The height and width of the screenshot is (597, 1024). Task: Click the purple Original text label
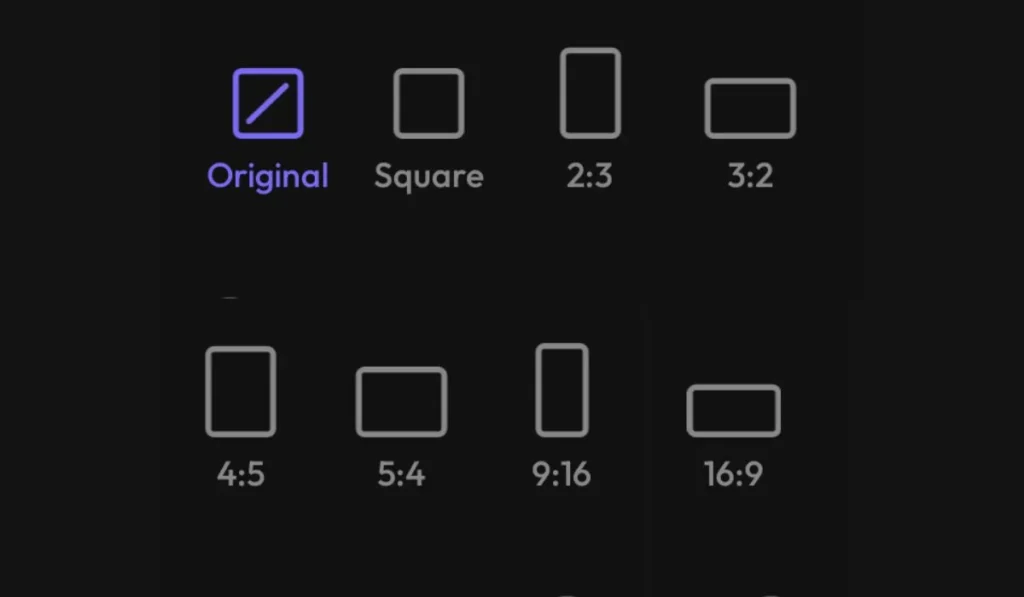click(268, 176)
